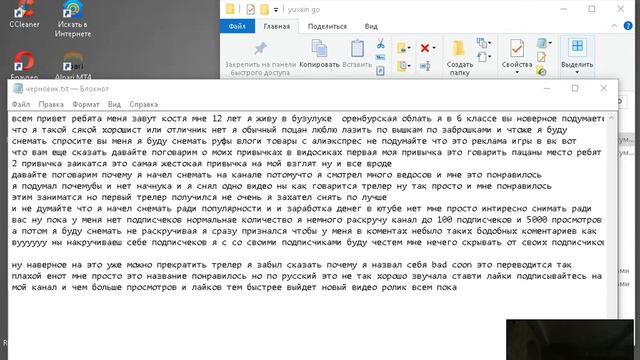This screenshot has height=360, width=640.
Task: Open the Copy to folder dropdown
Action: tap(404, 65)
